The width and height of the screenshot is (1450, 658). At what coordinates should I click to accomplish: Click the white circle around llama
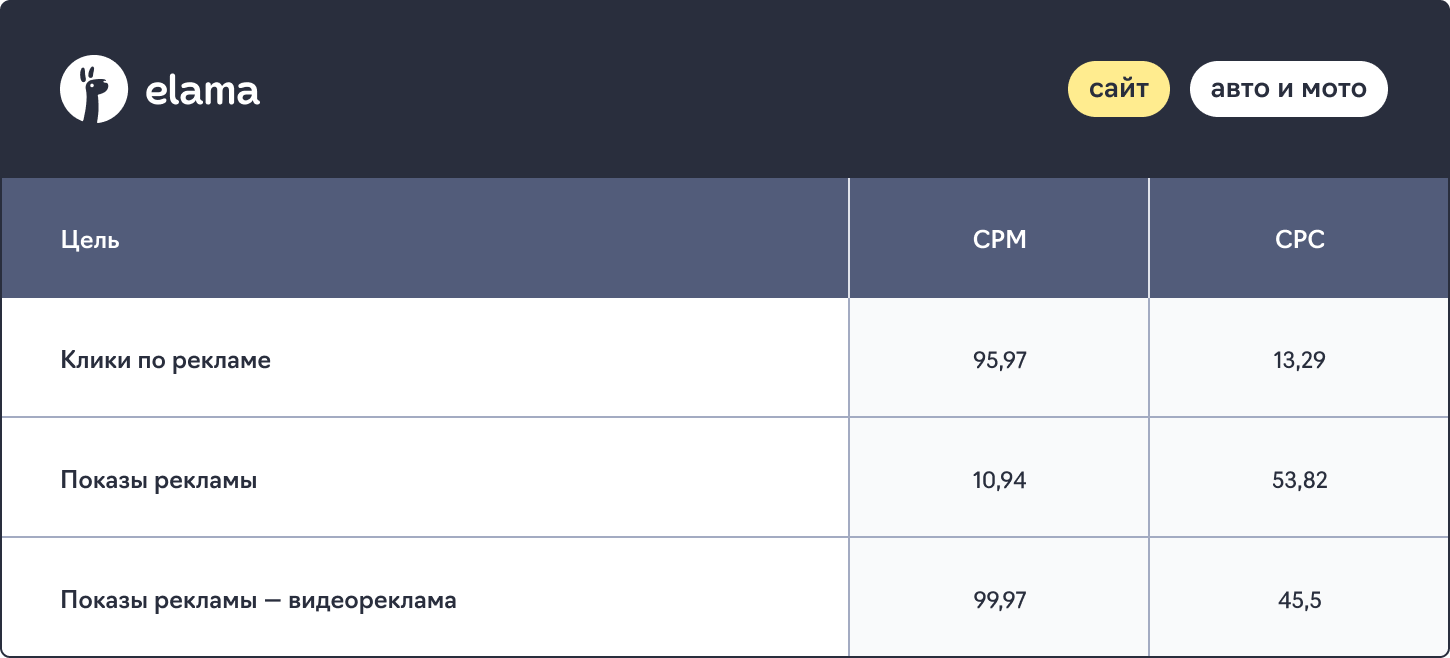[94, 89]
